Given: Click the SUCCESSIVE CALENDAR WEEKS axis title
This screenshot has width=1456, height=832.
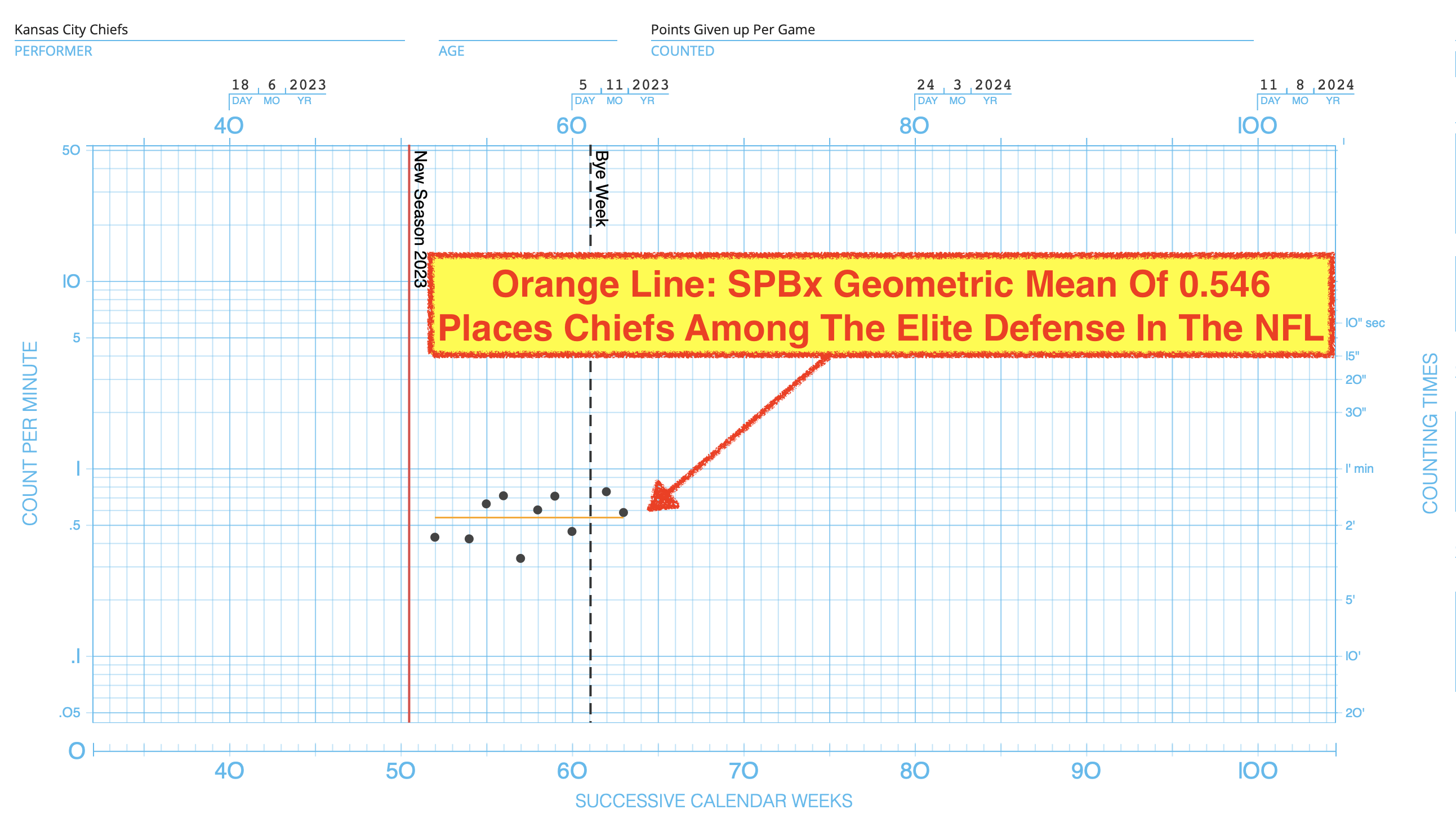Looking at the screenshot, I should tap(714, 801).
